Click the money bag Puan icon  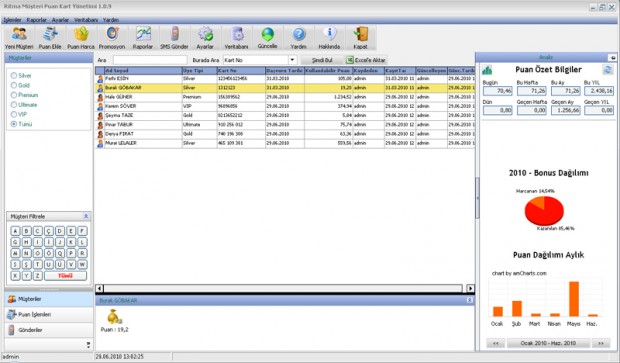pos(115,317)
